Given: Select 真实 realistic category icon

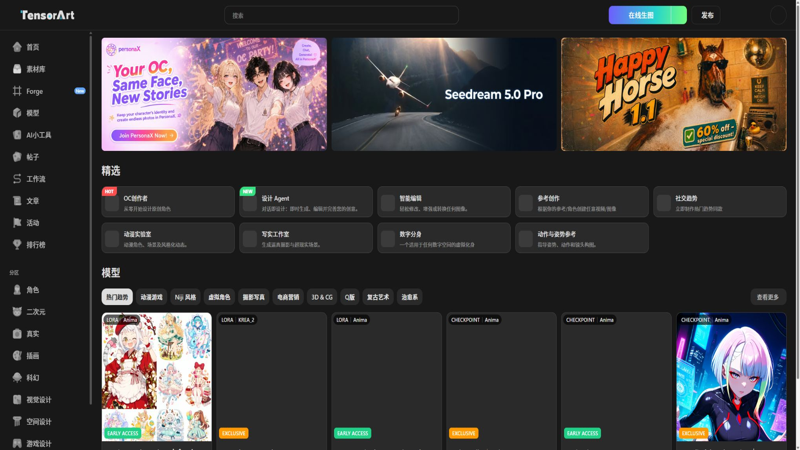Looking at the screenshot, I should tap(17, 334).
